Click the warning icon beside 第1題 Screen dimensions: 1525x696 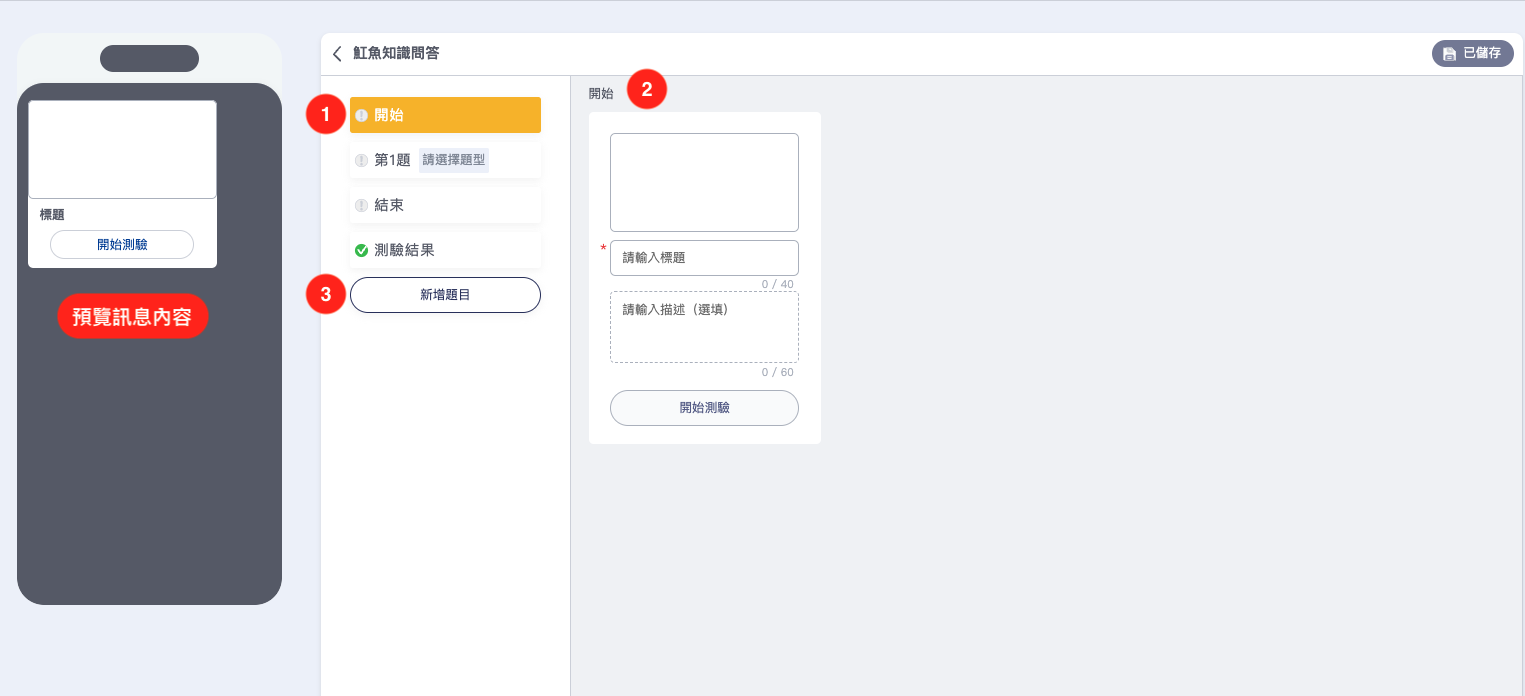coord(362,160)
